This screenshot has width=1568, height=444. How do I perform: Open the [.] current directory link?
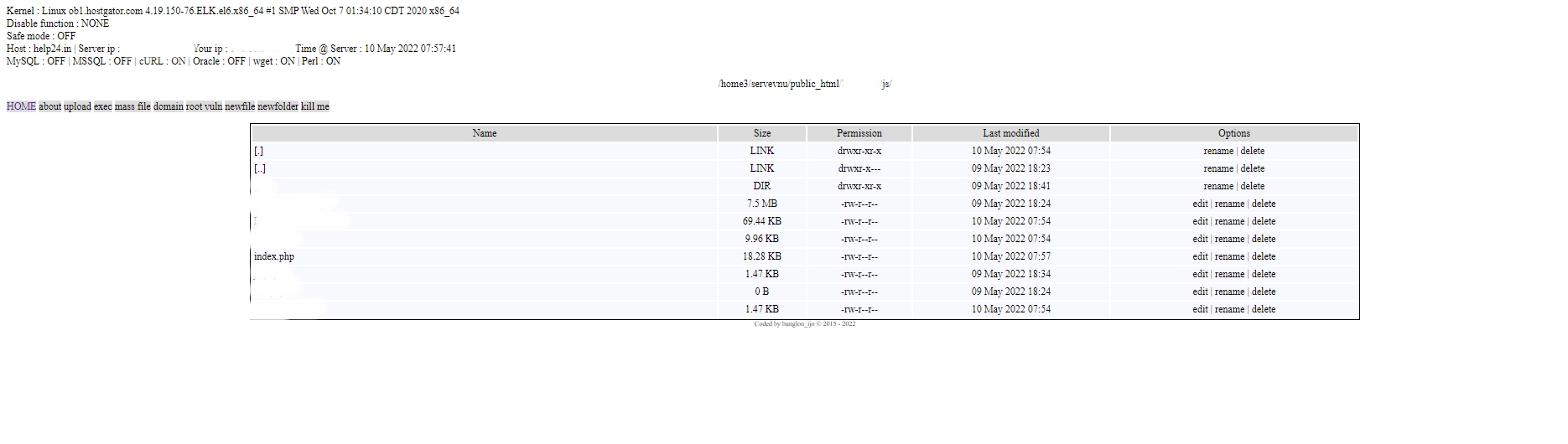pos(258,151)
